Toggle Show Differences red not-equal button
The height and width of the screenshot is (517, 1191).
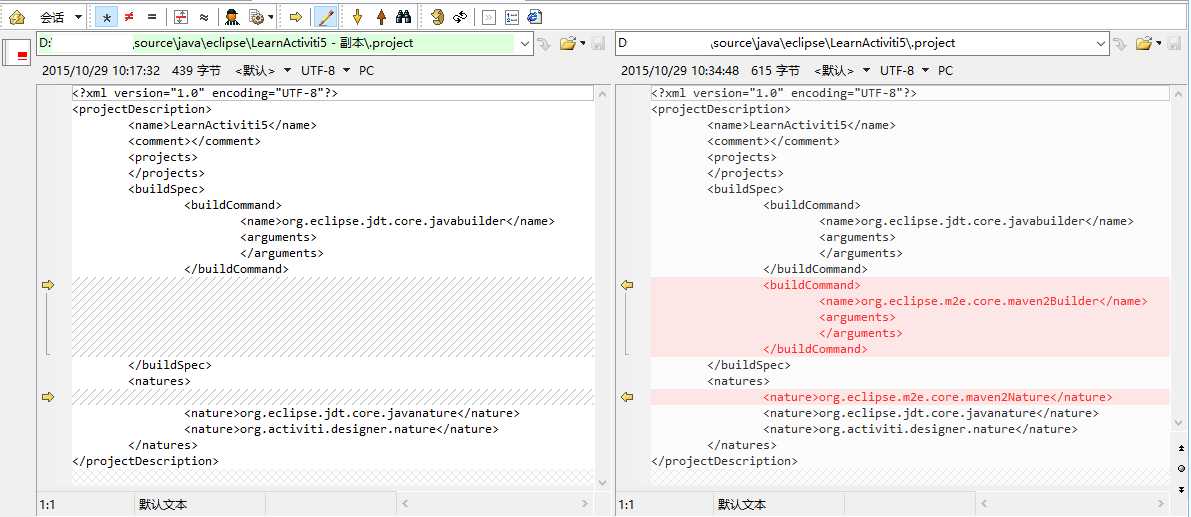click(129, 16)
